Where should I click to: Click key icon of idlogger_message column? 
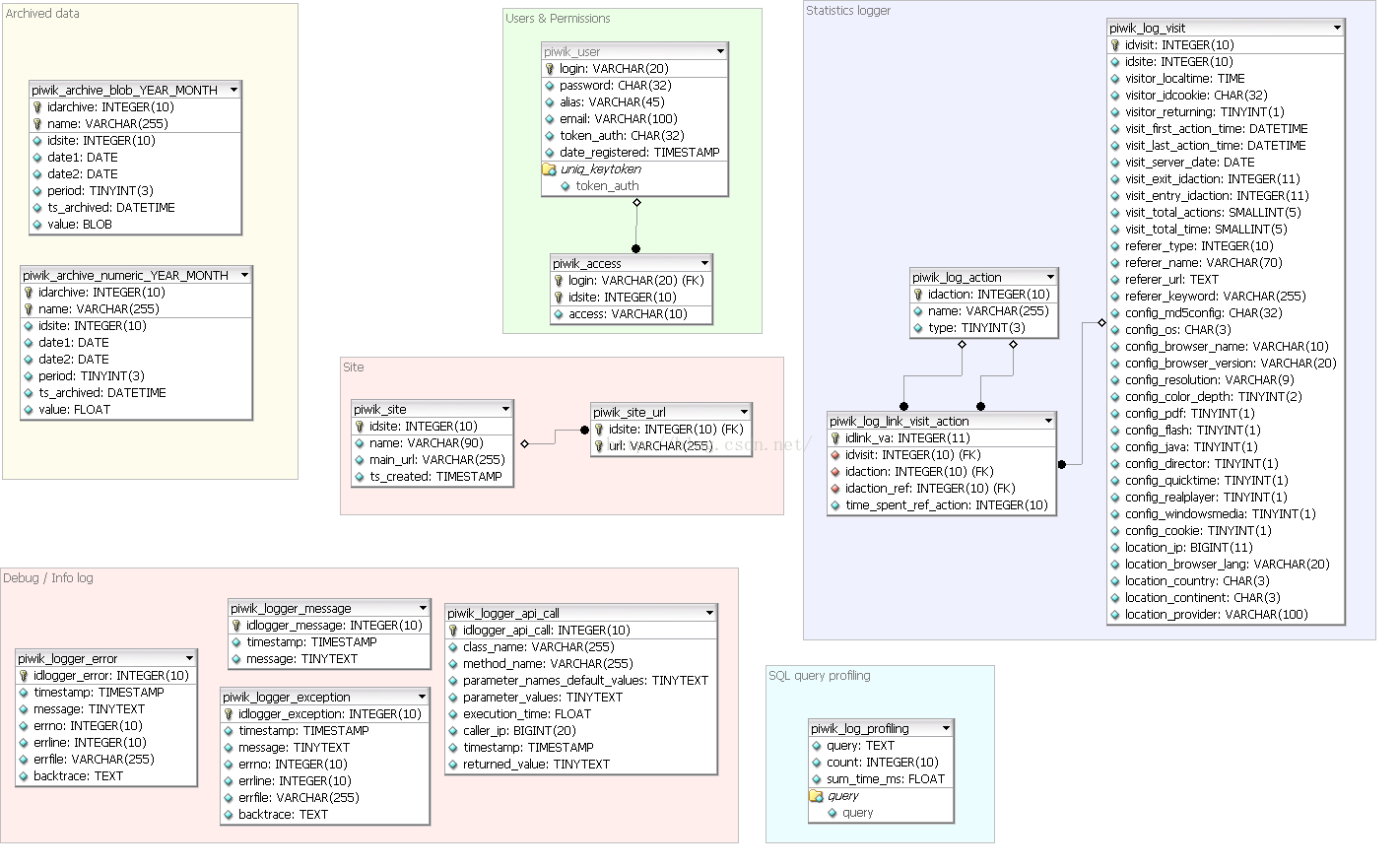click(236, 626)
